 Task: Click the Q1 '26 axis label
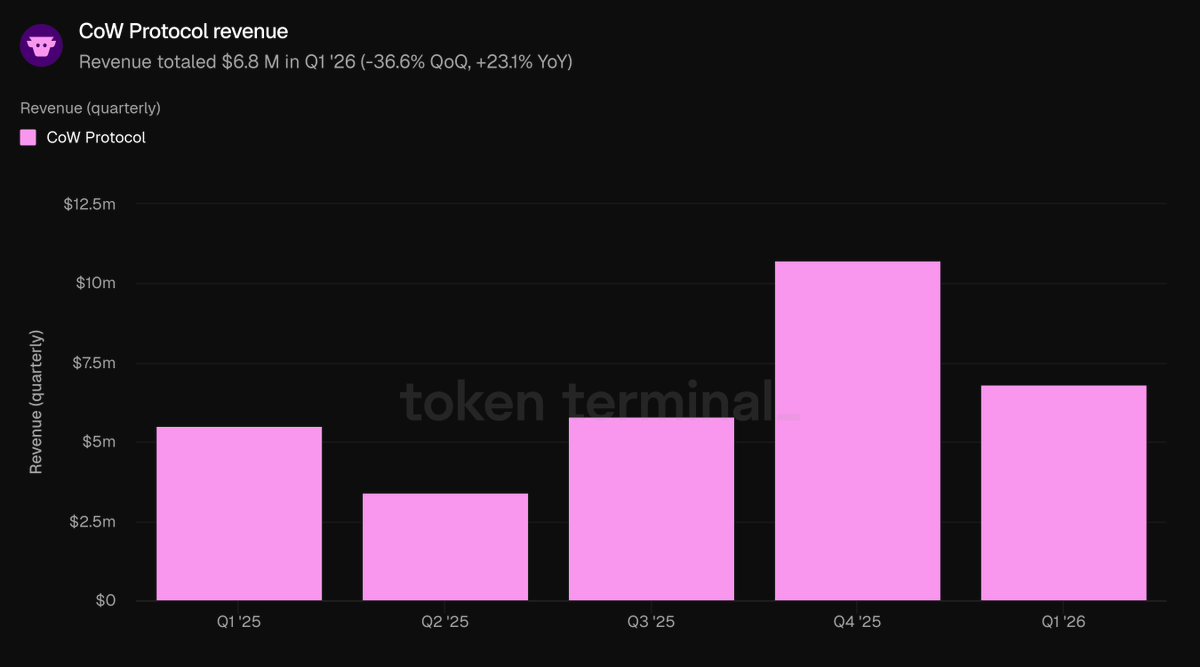1063,622
